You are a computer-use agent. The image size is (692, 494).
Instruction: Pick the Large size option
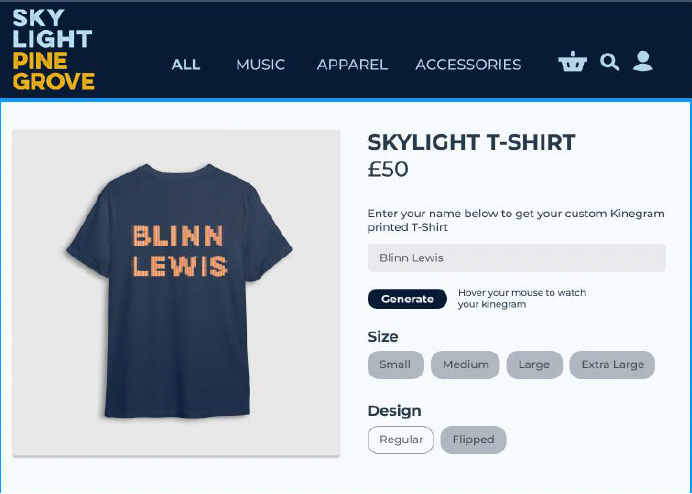534,365
